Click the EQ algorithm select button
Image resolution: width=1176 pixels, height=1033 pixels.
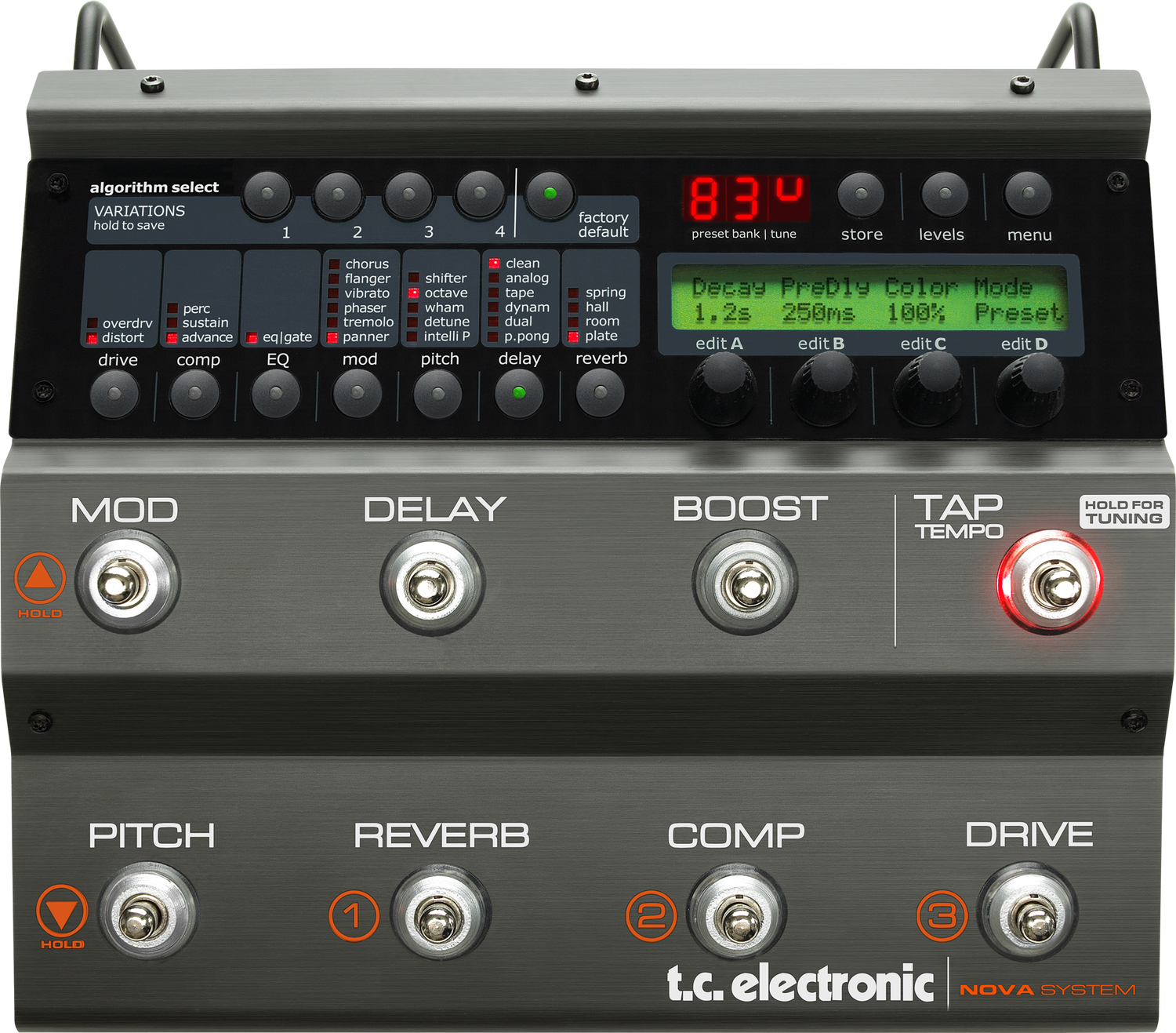pos(276,394)
